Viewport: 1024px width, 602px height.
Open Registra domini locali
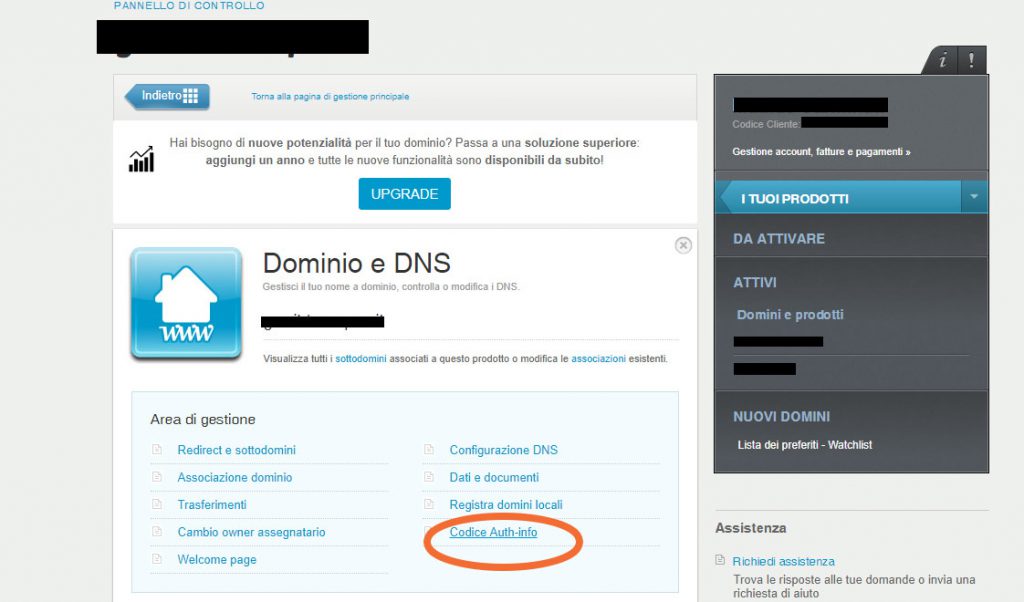pos(505,505)
